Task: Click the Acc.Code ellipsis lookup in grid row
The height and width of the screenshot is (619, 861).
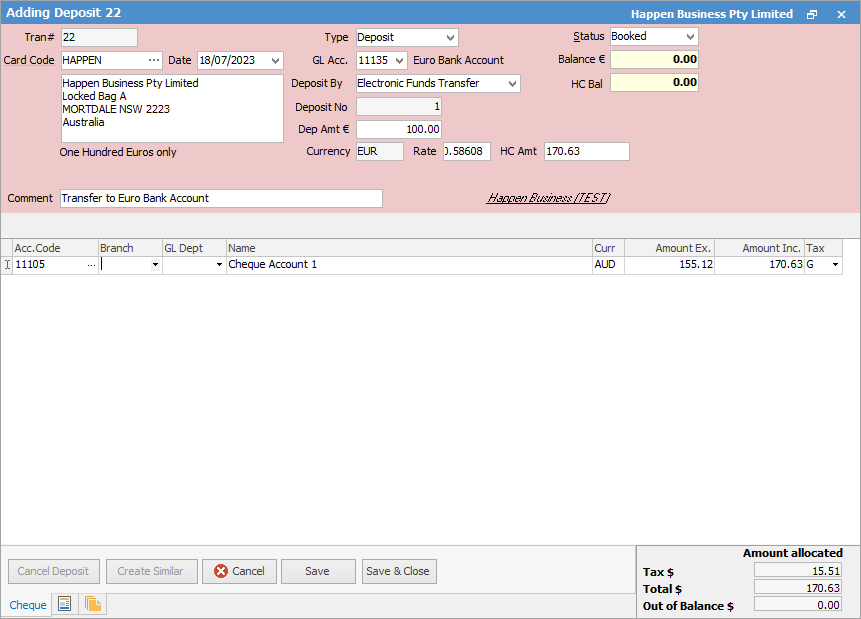Action: point(91,265)
